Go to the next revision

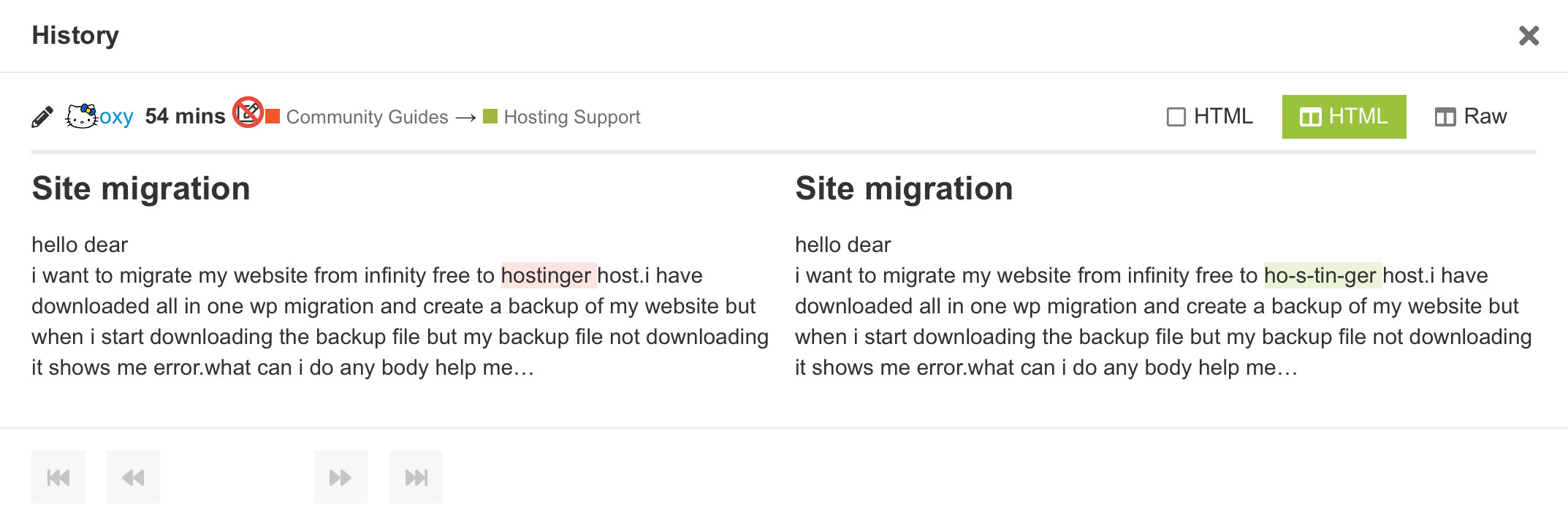tap(340, 478)
